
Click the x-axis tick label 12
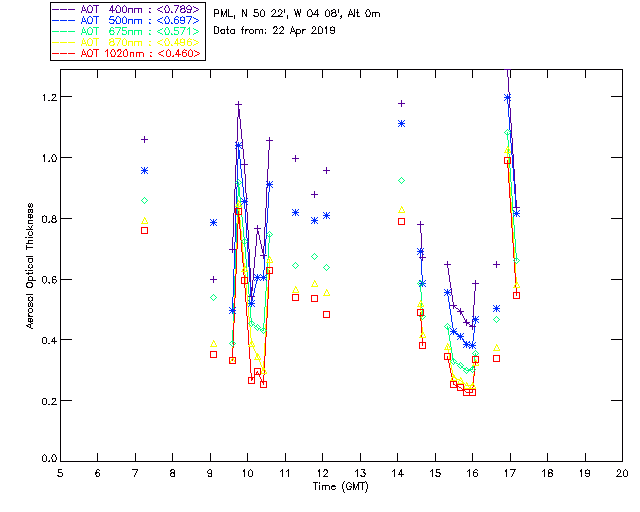pos(322,473)
